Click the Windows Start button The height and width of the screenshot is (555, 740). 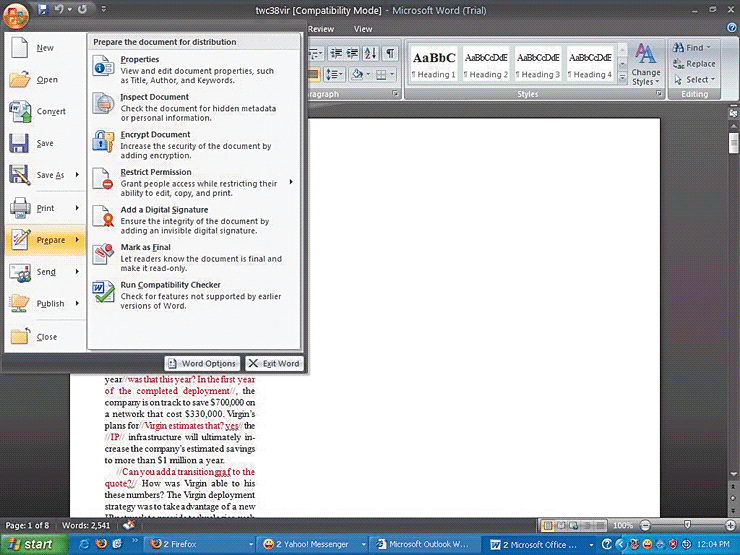point(33,544)
